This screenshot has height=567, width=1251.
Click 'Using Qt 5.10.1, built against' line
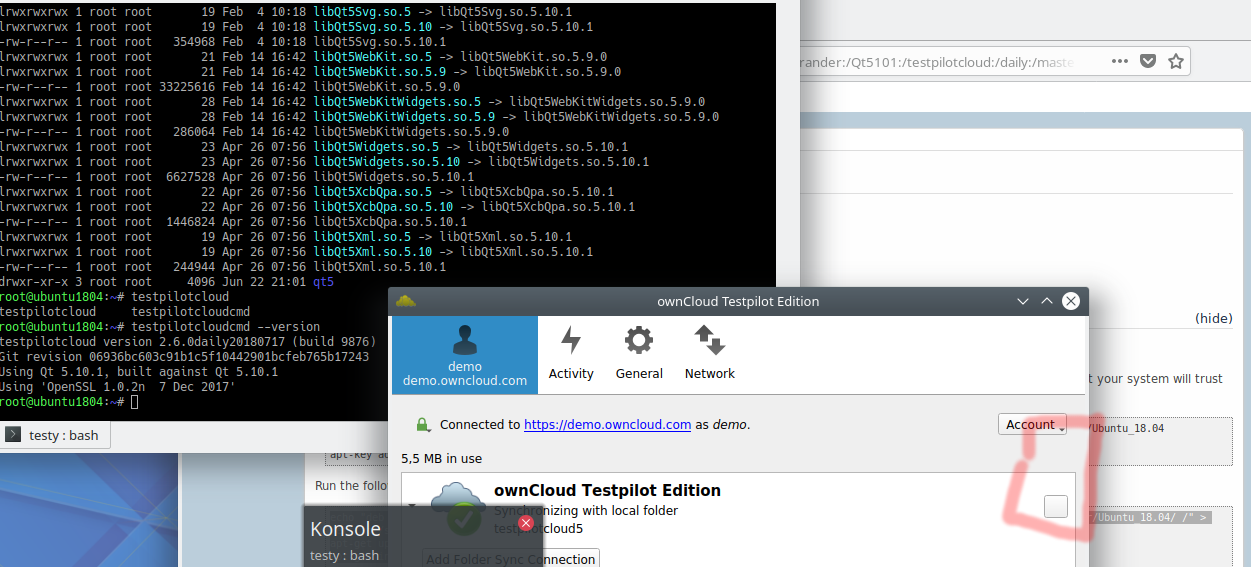point(139,372)
